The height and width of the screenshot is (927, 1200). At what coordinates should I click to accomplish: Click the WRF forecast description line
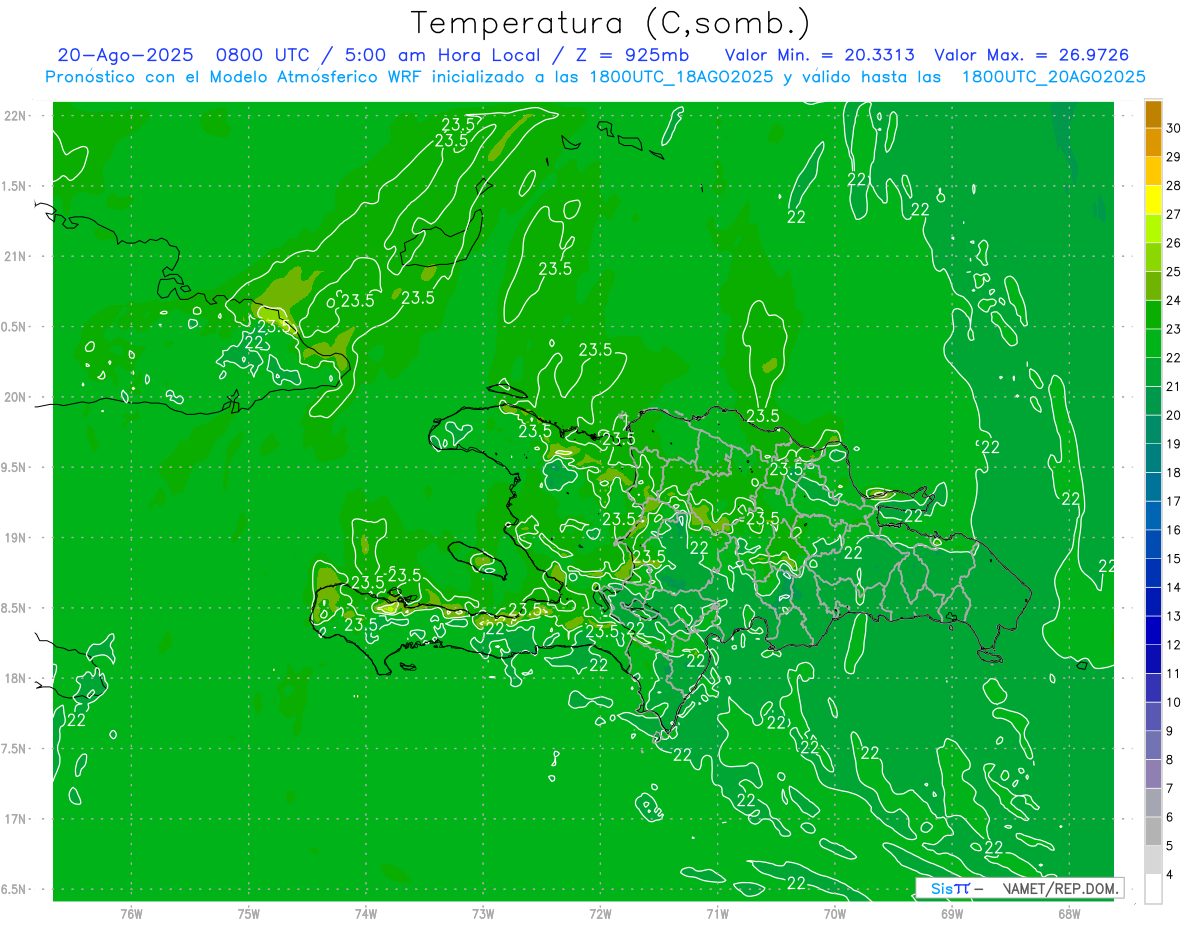click(x=596, y=77)
